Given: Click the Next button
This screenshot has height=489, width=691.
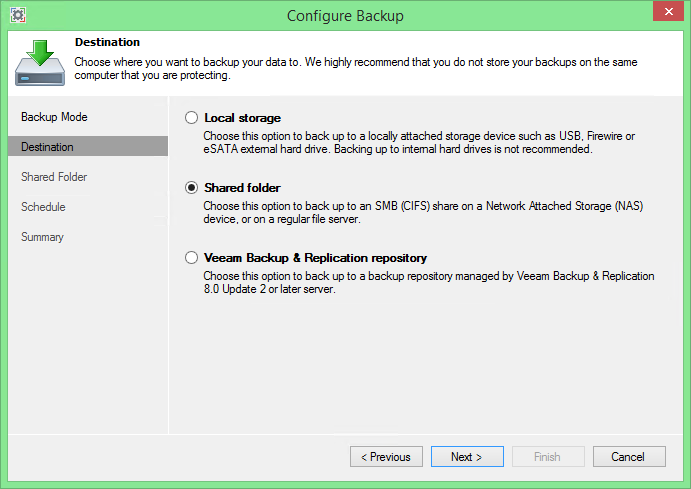Looking at the screenshot, I should (x=467, y=456).
